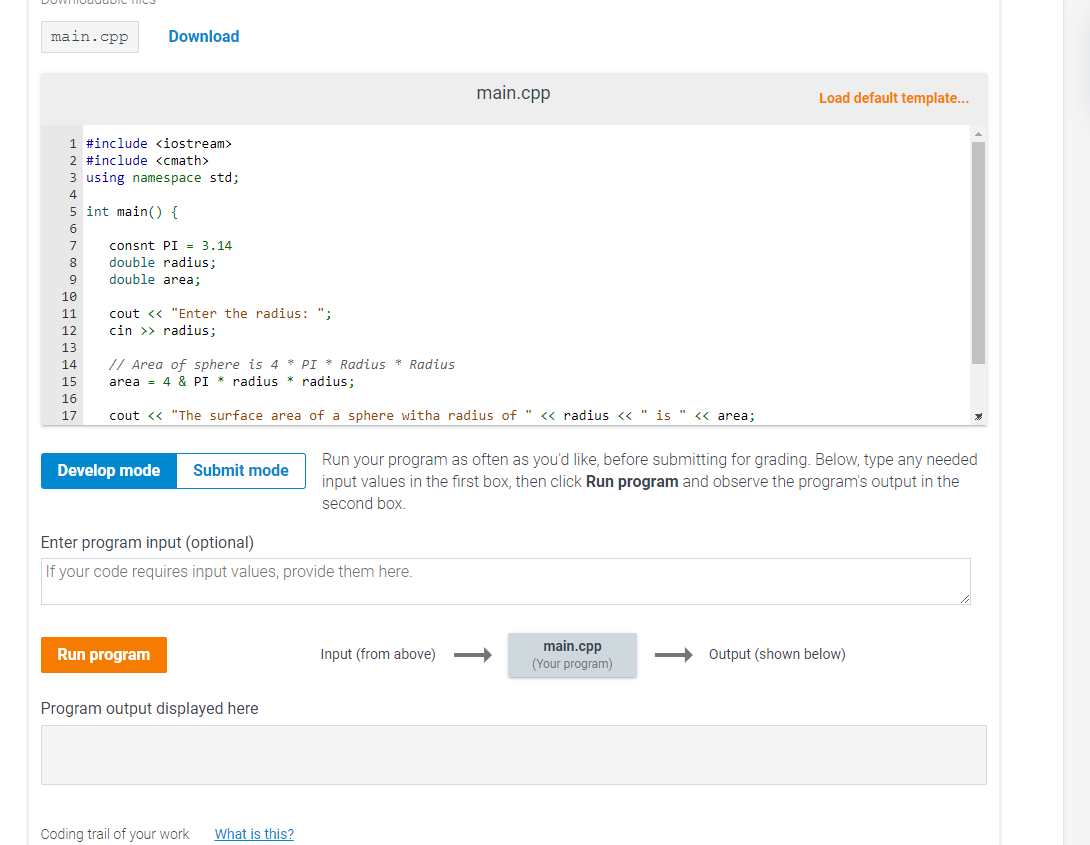Click line number 7 in the editor gutter
Viewport: 1090px width, 845px height.
pos(72,245)
